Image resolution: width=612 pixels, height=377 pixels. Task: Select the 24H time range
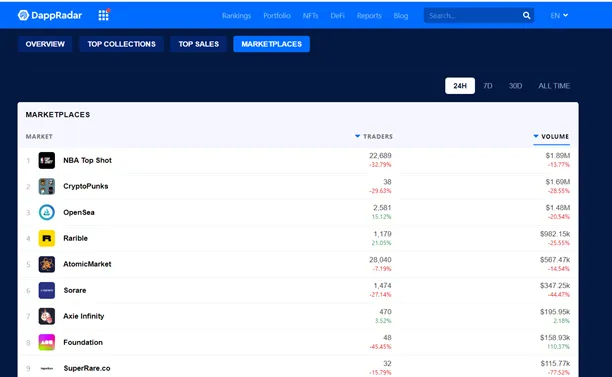tap(460, 85)
